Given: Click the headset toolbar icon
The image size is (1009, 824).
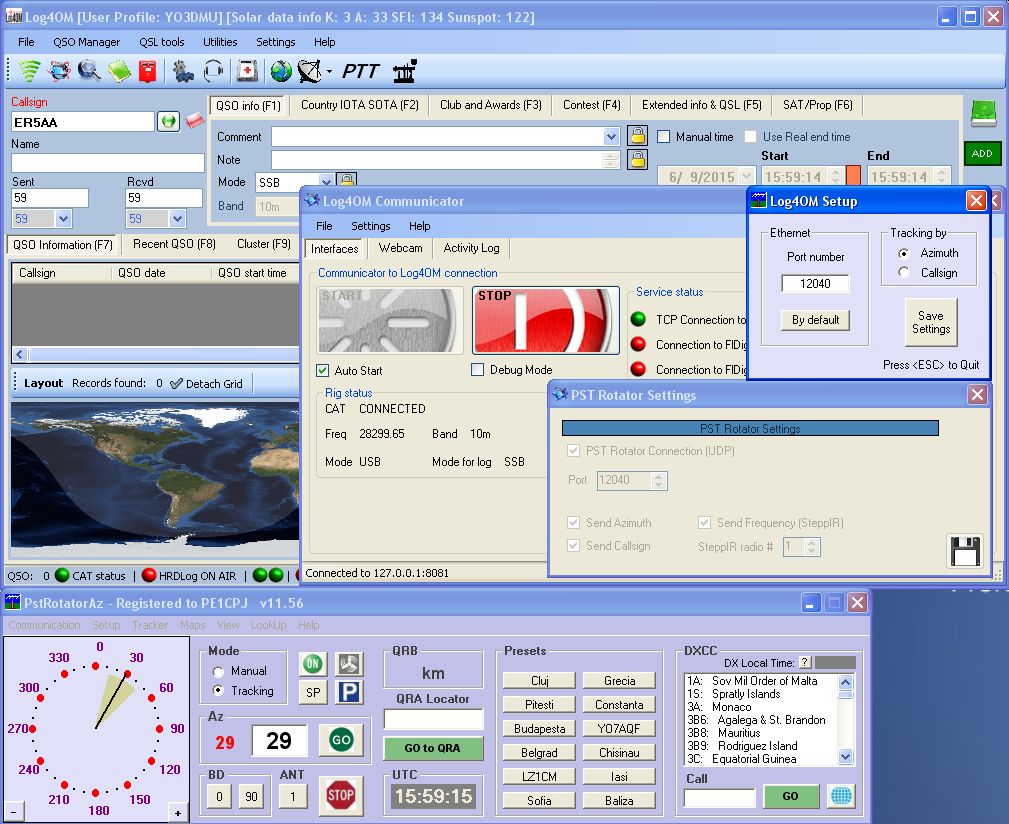Looking at the screenshot, I should pyautogui.click(x=213, y=71).
